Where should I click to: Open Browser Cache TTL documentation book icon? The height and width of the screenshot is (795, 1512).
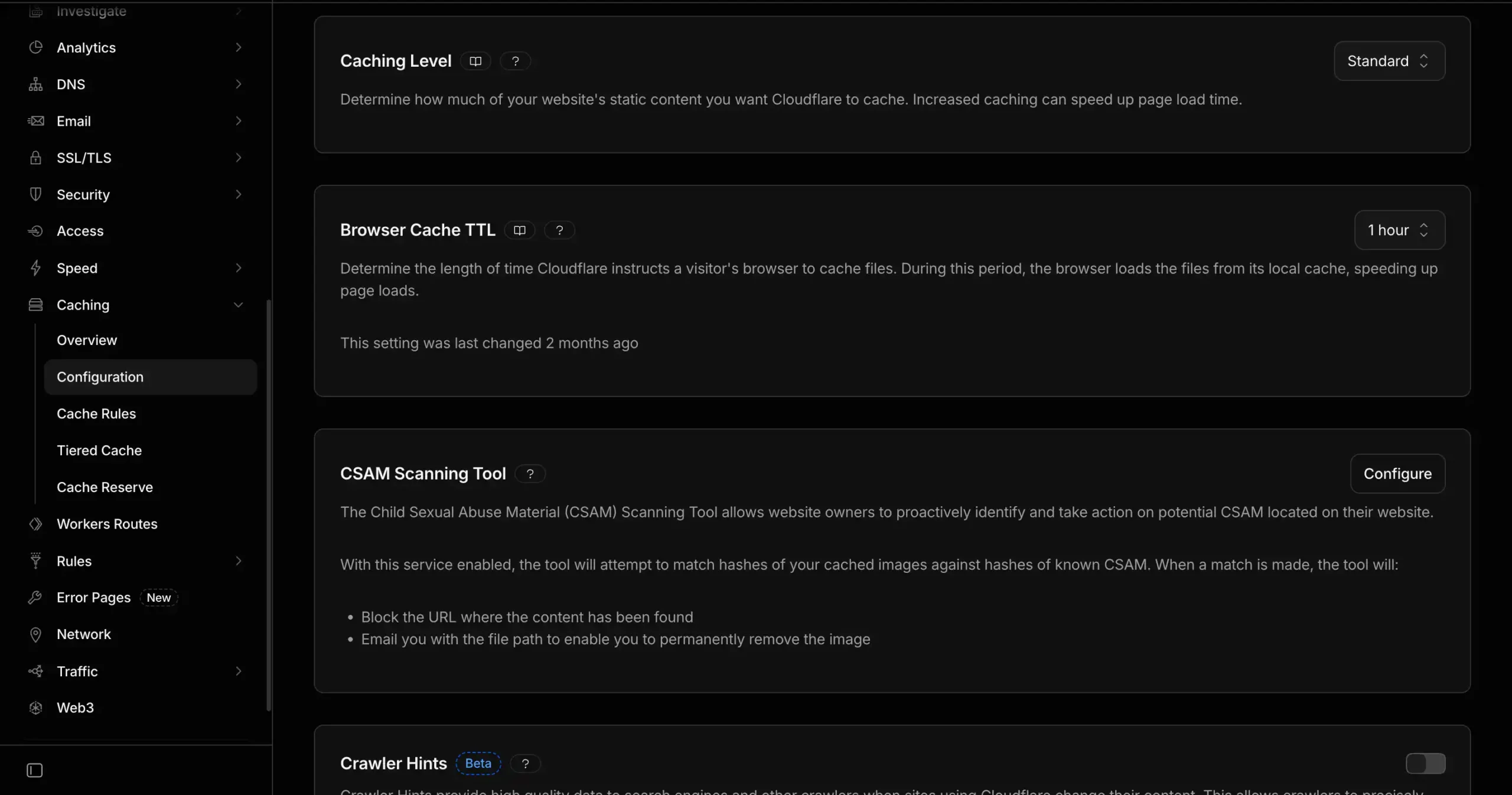point(520,230)
